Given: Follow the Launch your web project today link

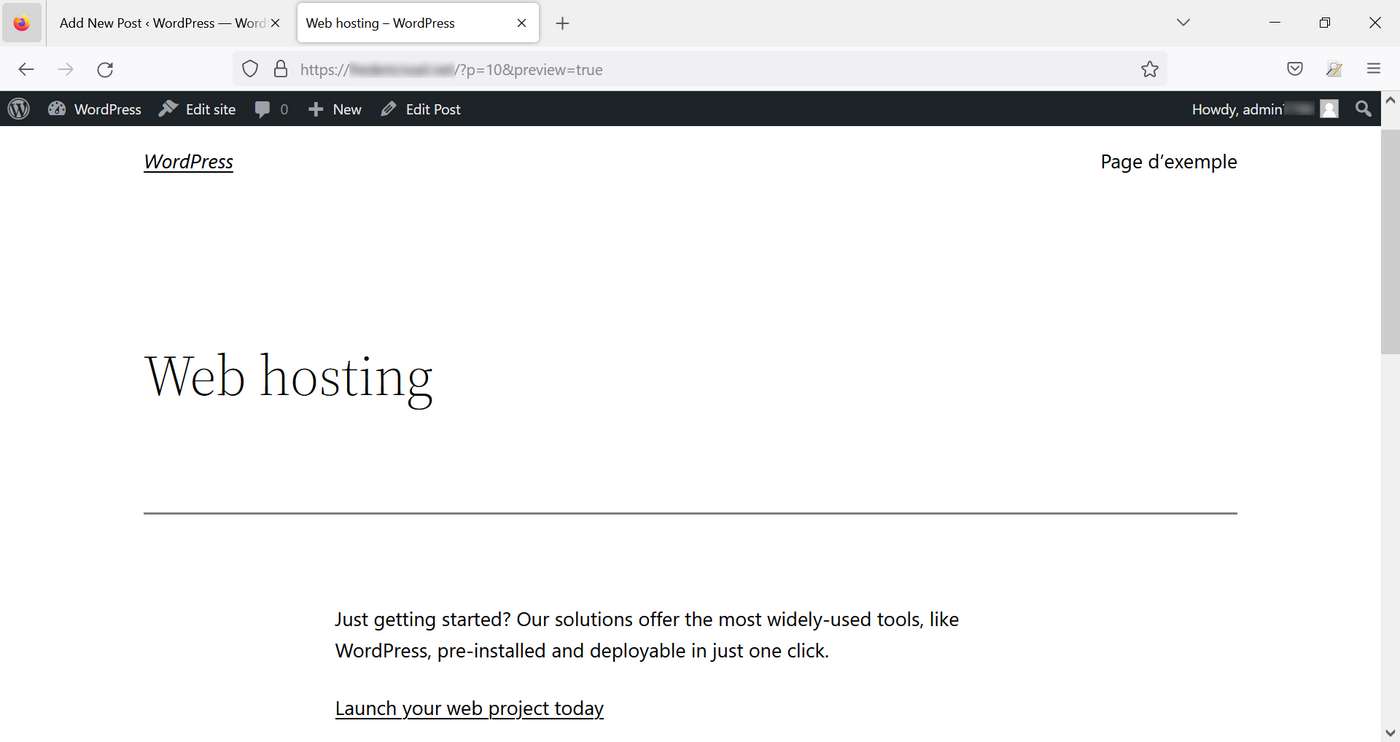Looking at the screenshot, I should [469, 708].
